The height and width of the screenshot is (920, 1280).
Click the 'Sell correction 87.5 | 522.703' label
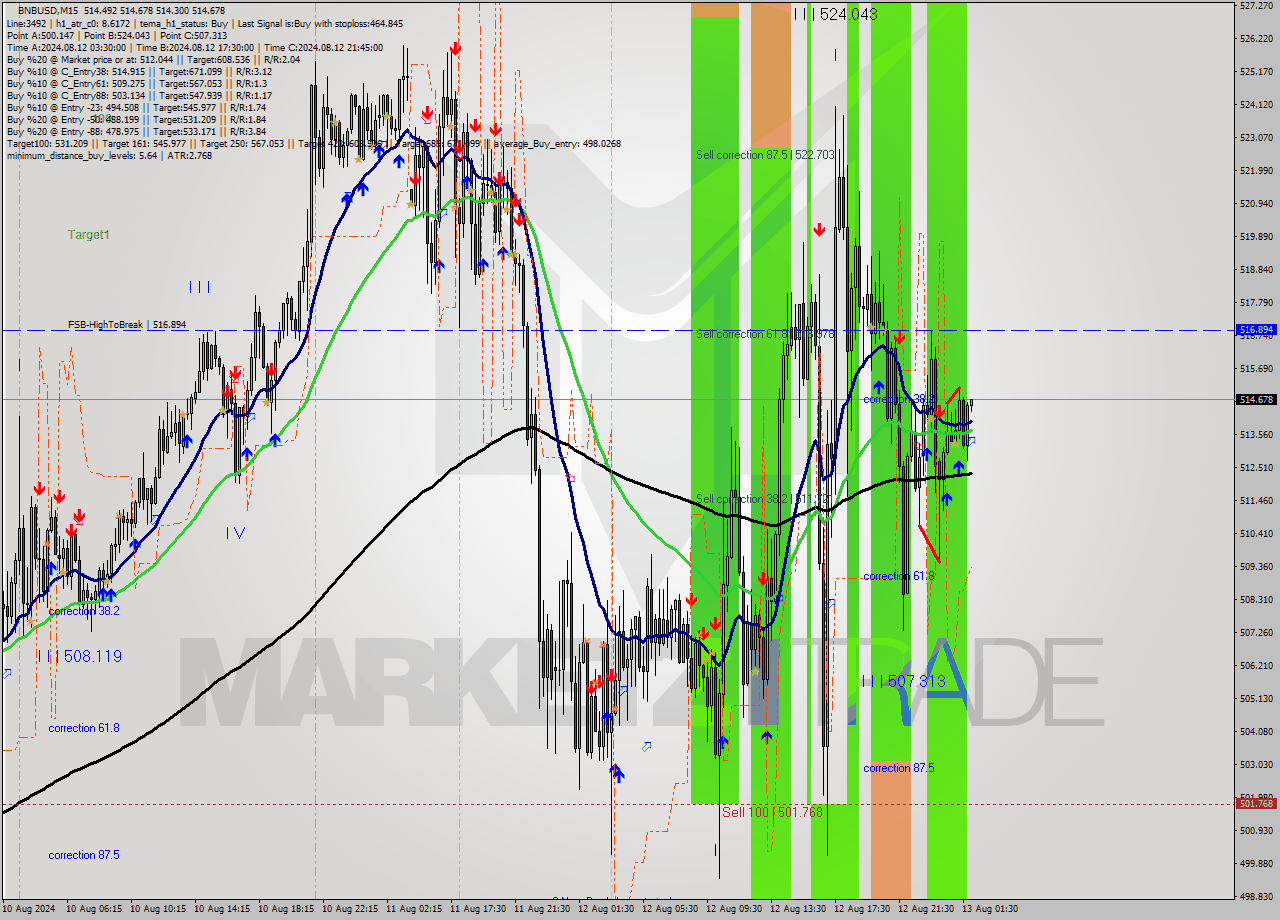click(765, 155)
